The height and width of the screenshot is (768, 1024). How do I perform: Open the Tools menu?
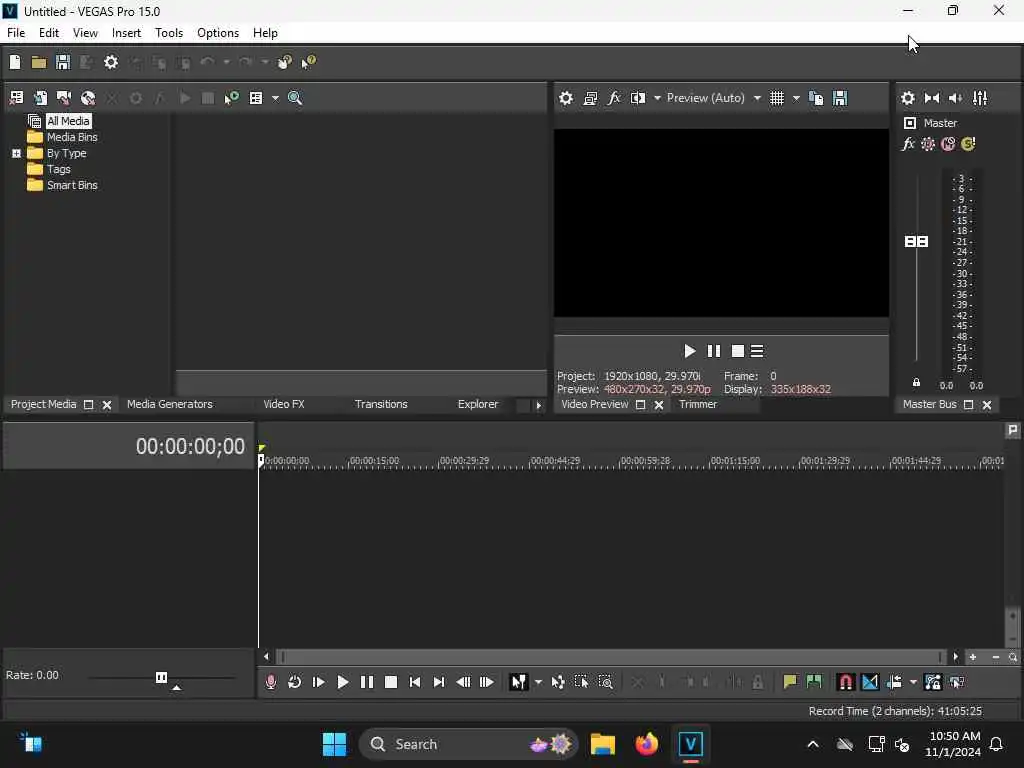pos(169,33)
